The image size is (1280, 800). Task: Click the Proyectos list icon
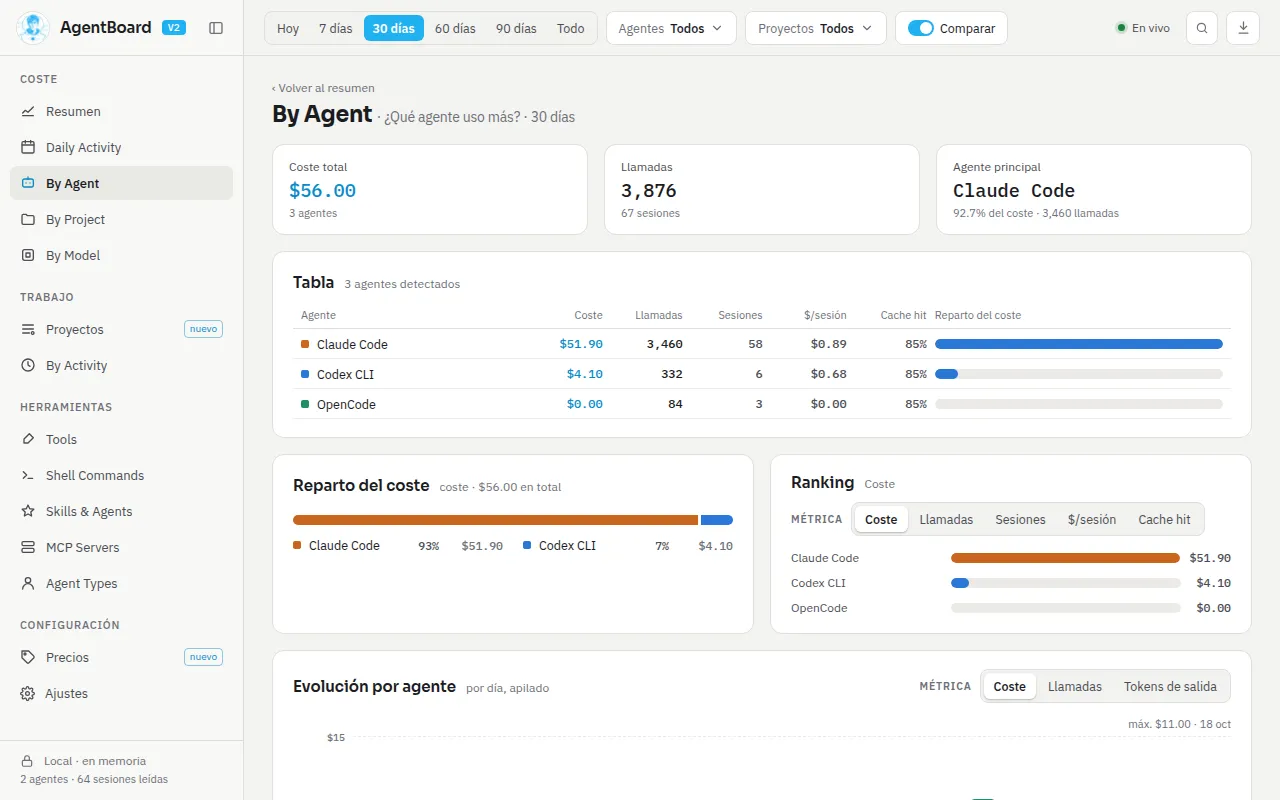tap(28, 329)
